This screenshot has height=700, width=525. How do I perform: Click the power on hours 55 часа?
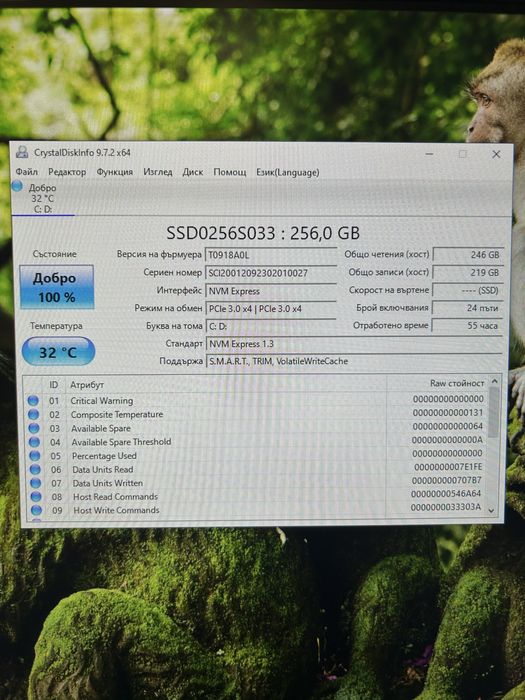(x=468, y=326)
